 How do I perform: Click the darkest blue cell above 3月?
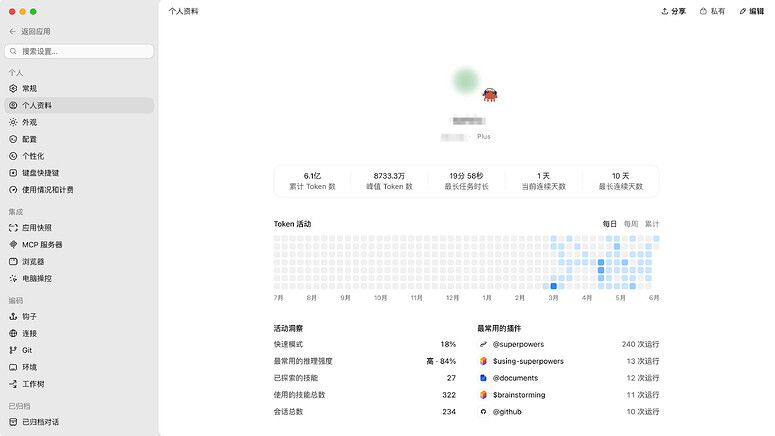pyautogui.click(x=554, y=286)
